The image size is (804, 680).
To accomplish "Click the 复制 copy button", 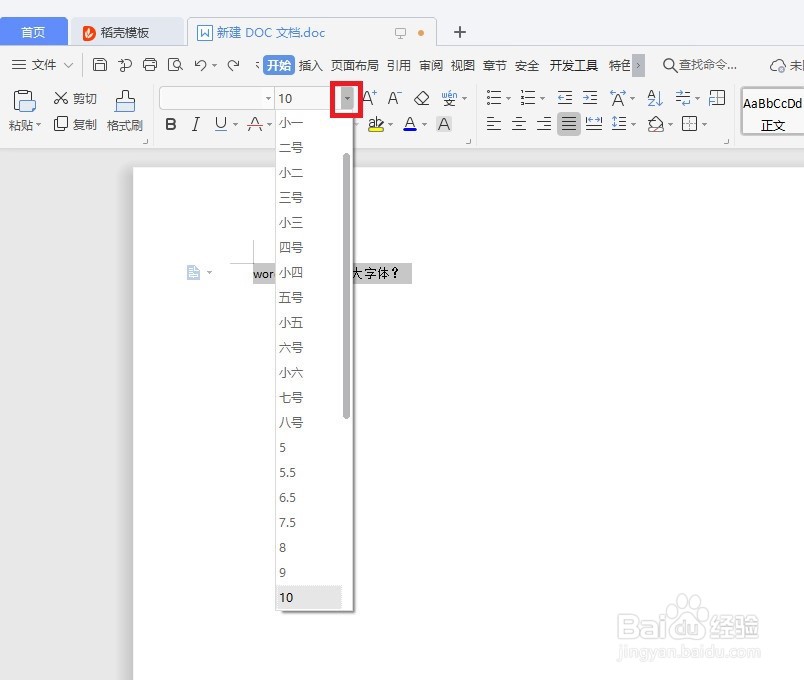I will click(75, 124).
